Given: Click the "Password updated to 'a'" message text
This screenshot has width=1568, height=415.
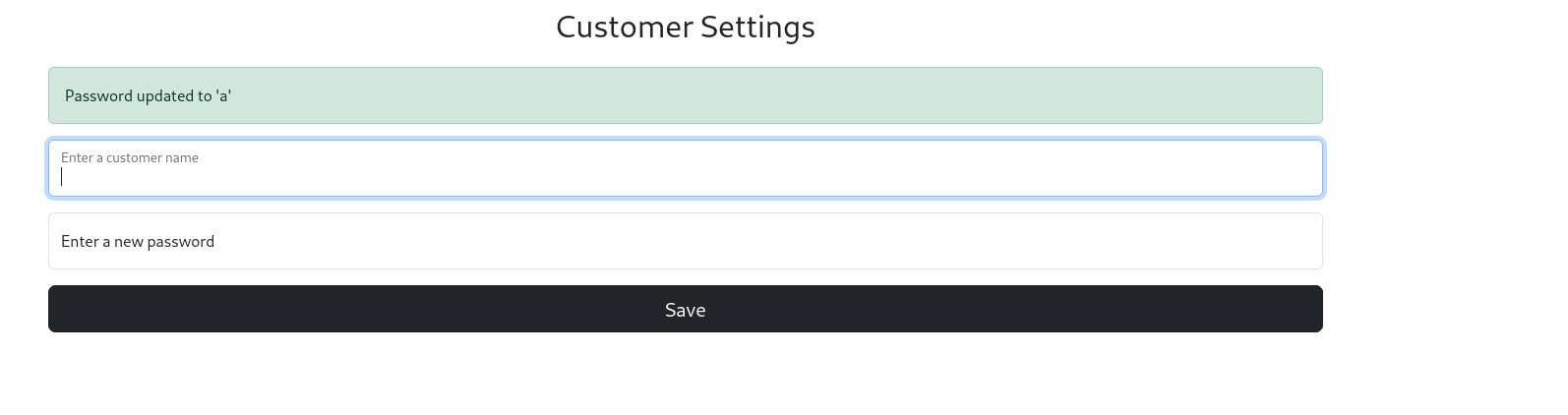Looking at the screenshot, I should (x=148, y=95).
